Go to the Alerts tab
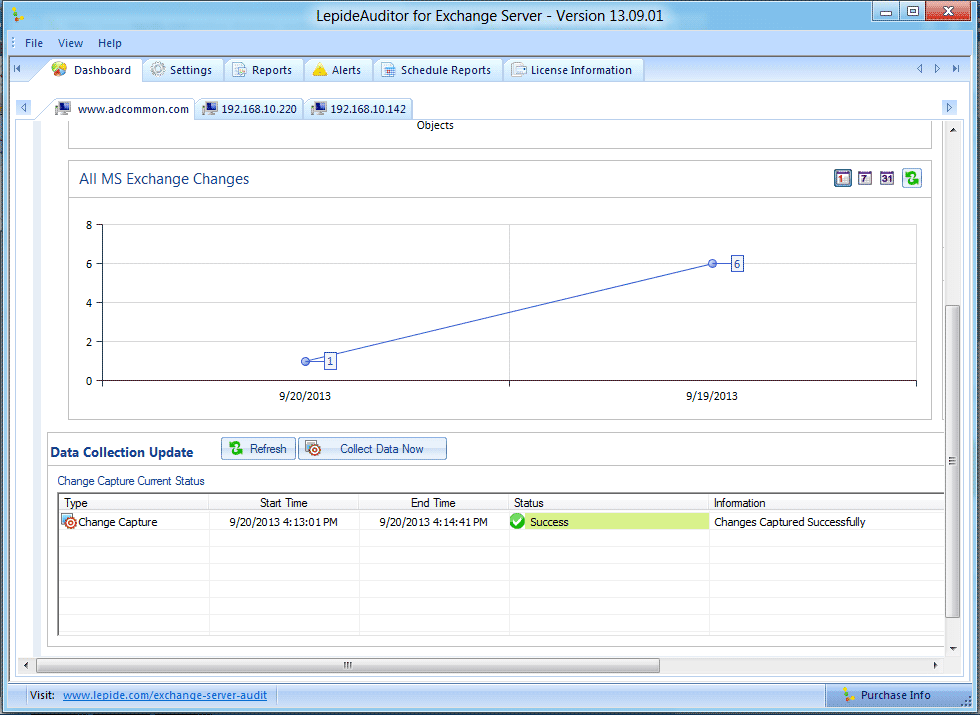The height and width of the screenshot is (715, 980). [338, 70]
